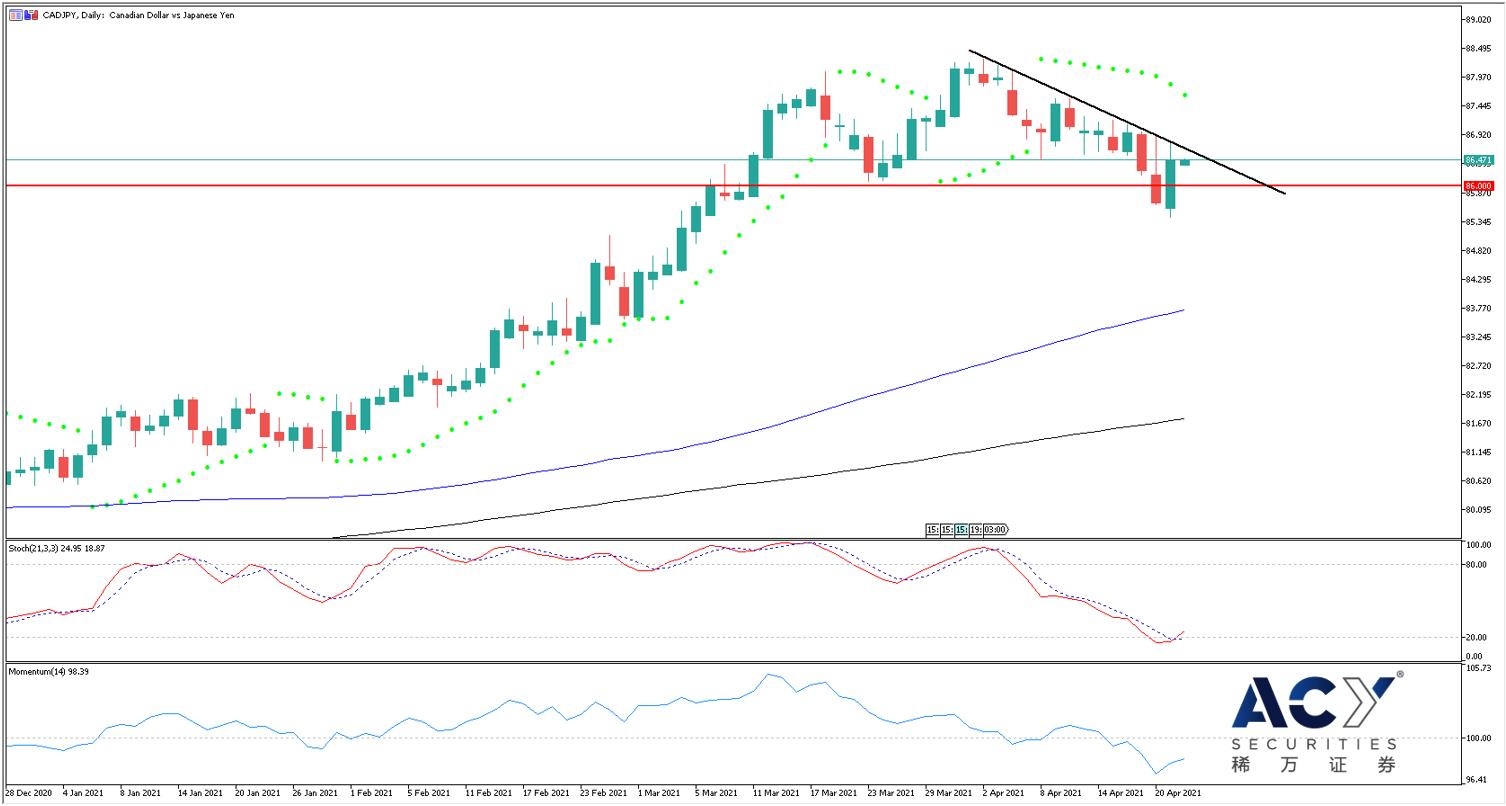
Task: Click the blue and red trade icon
Action: [31, 15]
